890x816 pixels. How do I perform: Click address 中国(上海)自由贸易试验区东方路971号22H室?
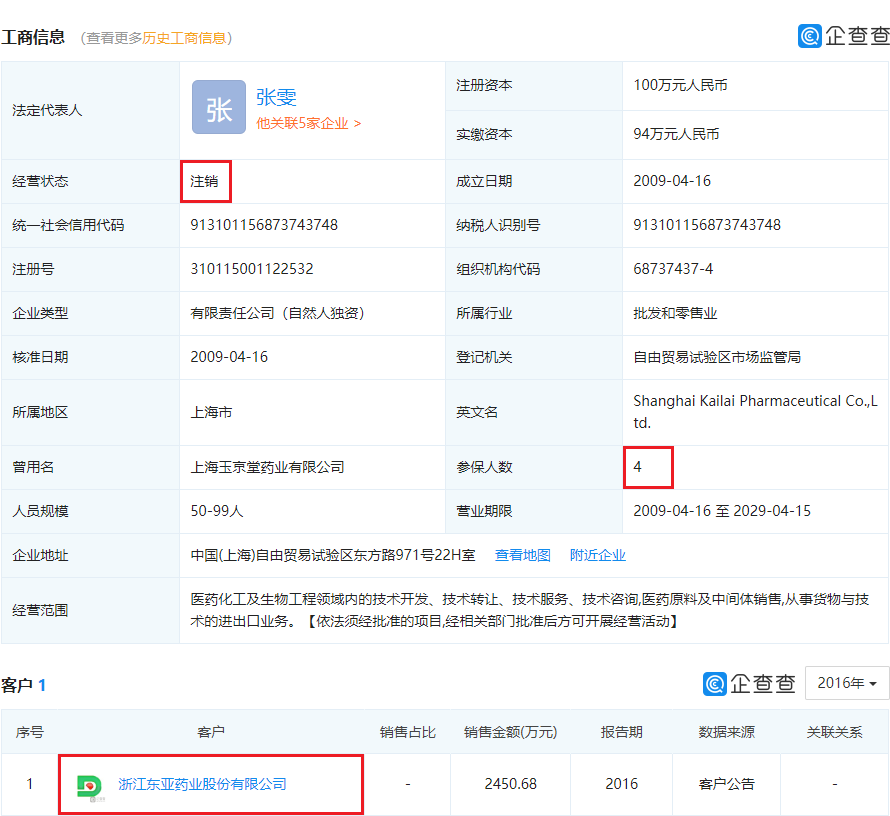[x=333, y=555]
